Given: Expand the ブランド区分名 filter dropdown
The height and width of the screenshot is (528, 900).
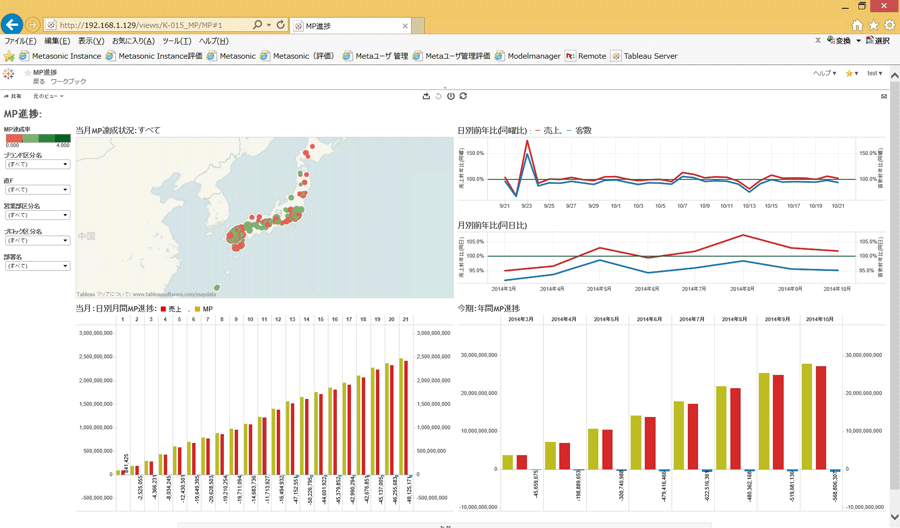Looking at the screenshot, I should pyautogui.click(x=37, y=165).
